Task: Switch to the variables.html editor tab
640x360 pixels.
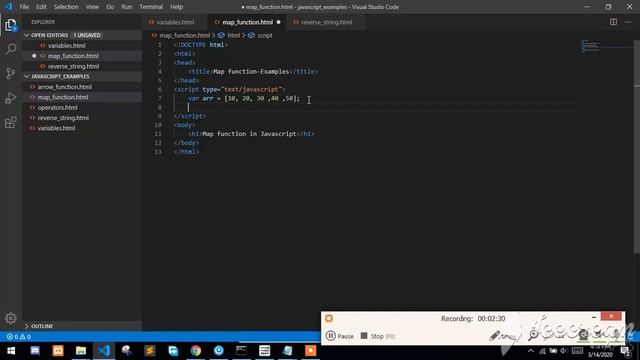Action: click(x=176, y=22)
